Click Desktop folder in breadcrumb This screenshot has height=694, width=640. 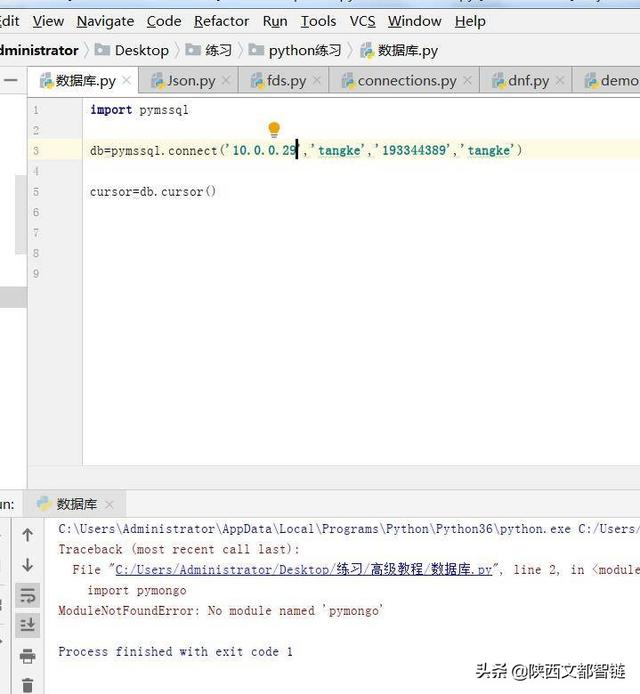(x=132, y=50)
